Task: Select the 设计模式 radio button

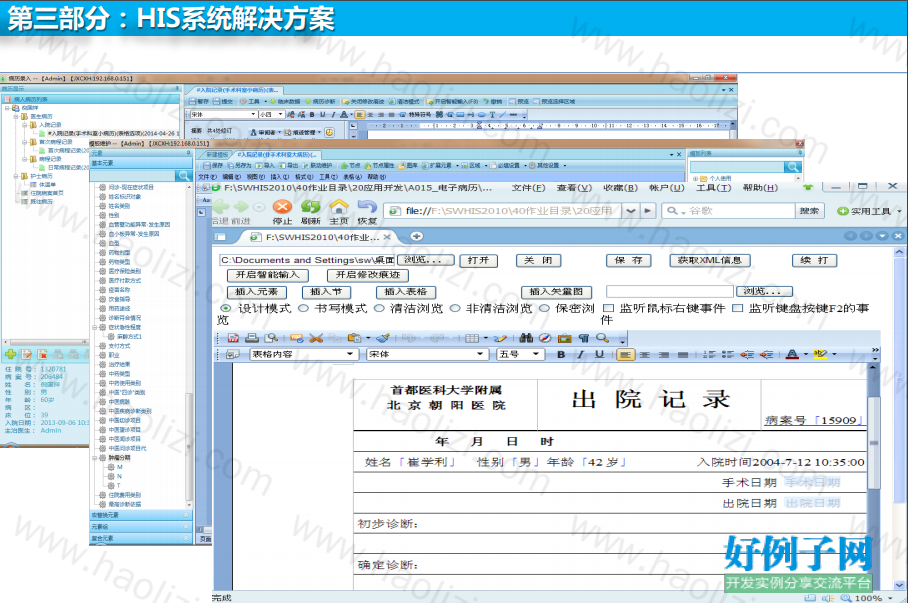Action: click(226, 308)
